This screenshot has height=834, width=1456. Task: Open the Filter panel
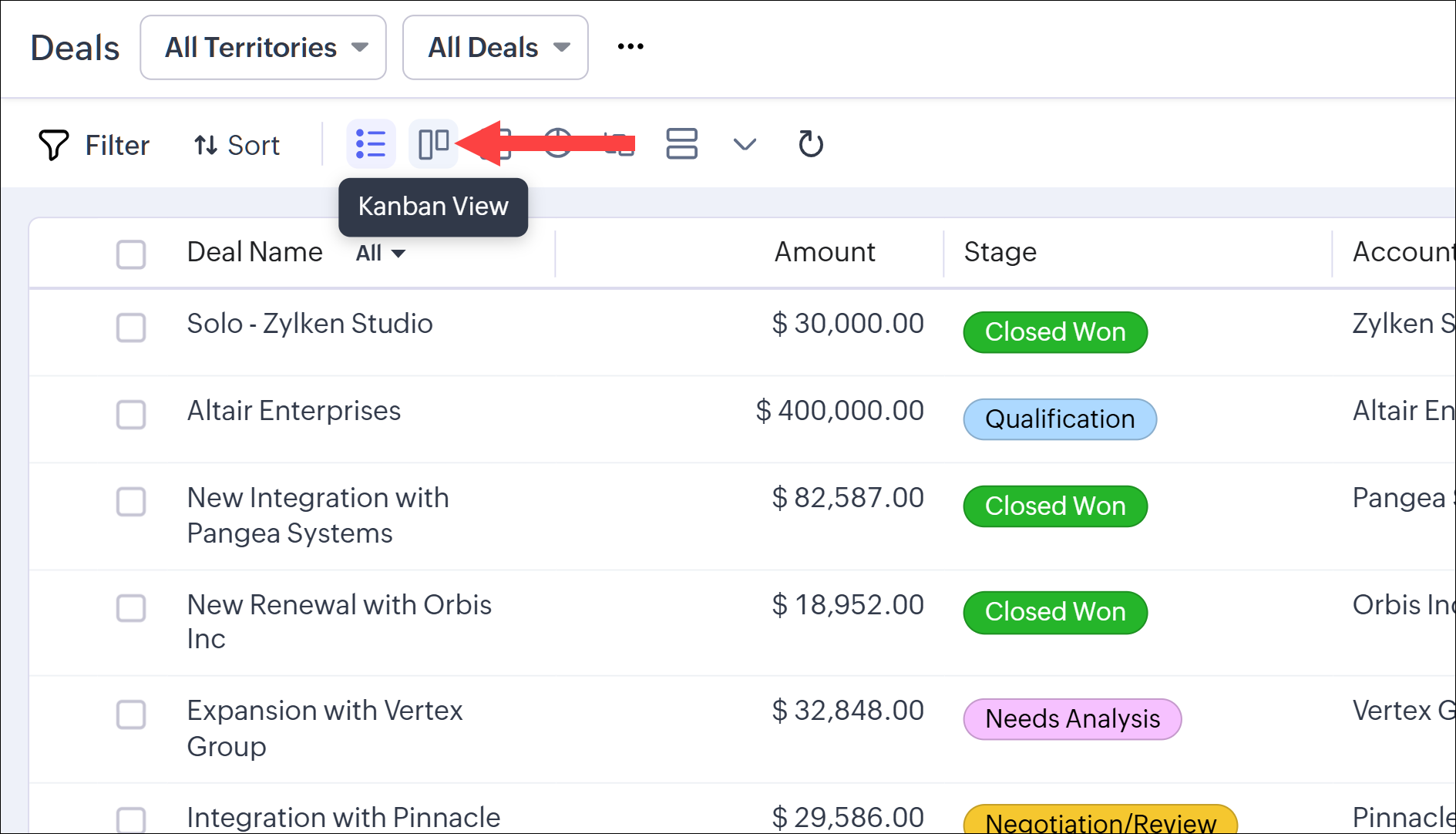click(93, 145)
